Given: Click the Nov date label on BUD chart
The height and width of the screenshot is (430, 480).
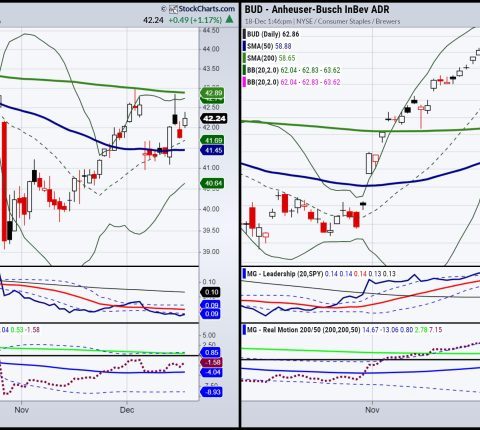Looking at the screenshot, I should pos(372,410).
